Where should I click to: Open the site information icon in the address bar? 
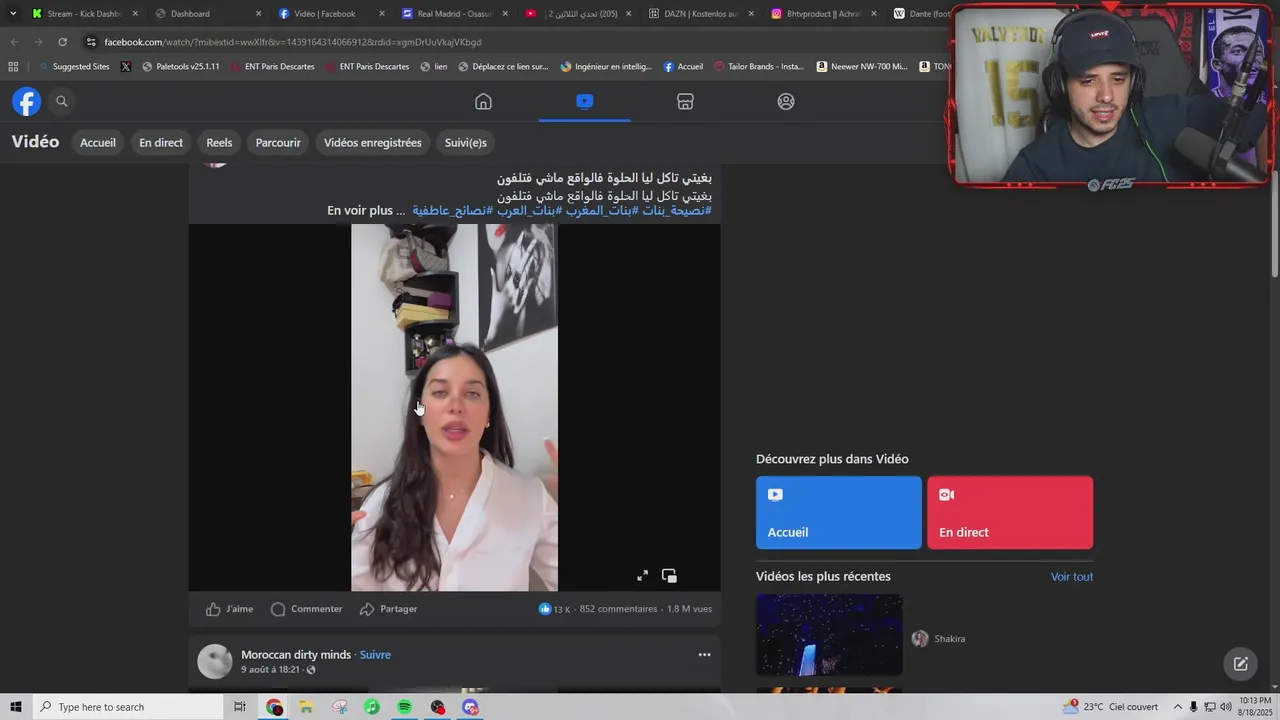tap(91, 42)
